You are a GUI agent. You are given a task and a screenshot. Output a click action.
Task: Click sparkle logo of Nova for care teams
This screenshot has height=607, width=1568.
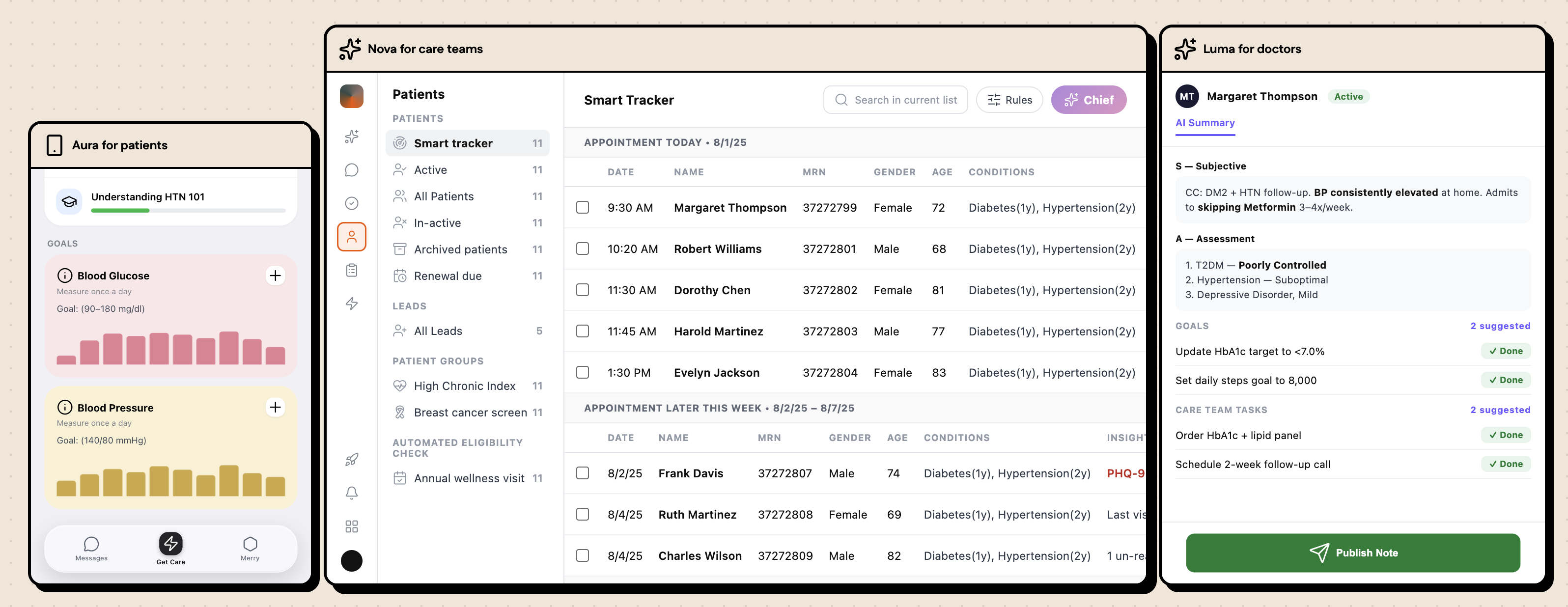350,49
